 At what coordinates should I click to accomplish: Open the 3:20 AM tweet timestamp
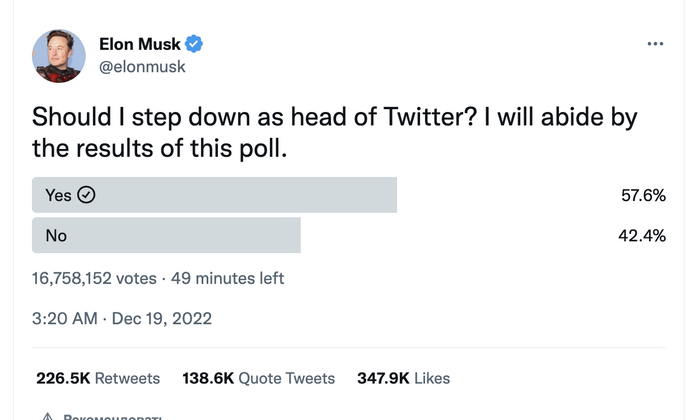coord(64,319)
